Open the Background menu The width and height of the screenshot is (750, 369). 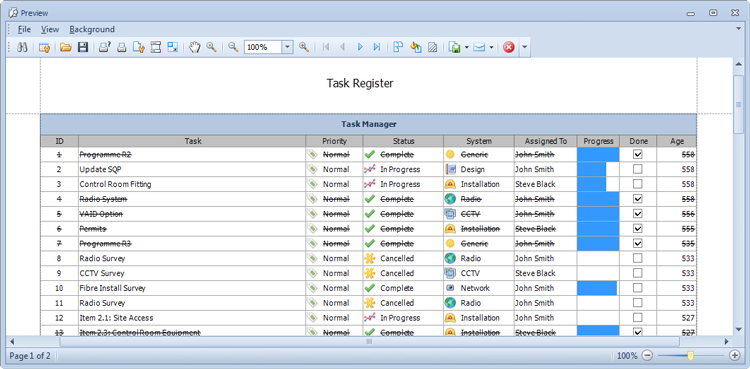[x=92, y=29]
